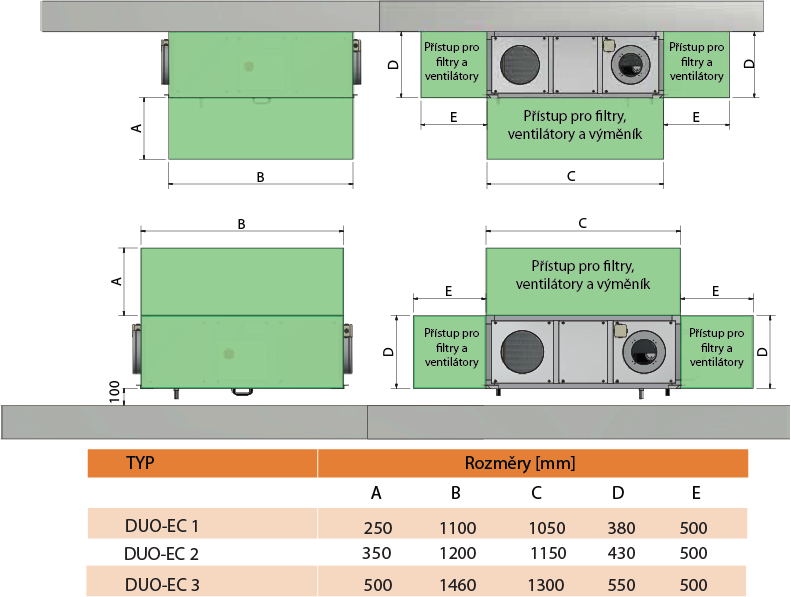Click the fan wheel in top-right unit
The width and height of the screenshot is (791, 597).
(x=631, y=65)
